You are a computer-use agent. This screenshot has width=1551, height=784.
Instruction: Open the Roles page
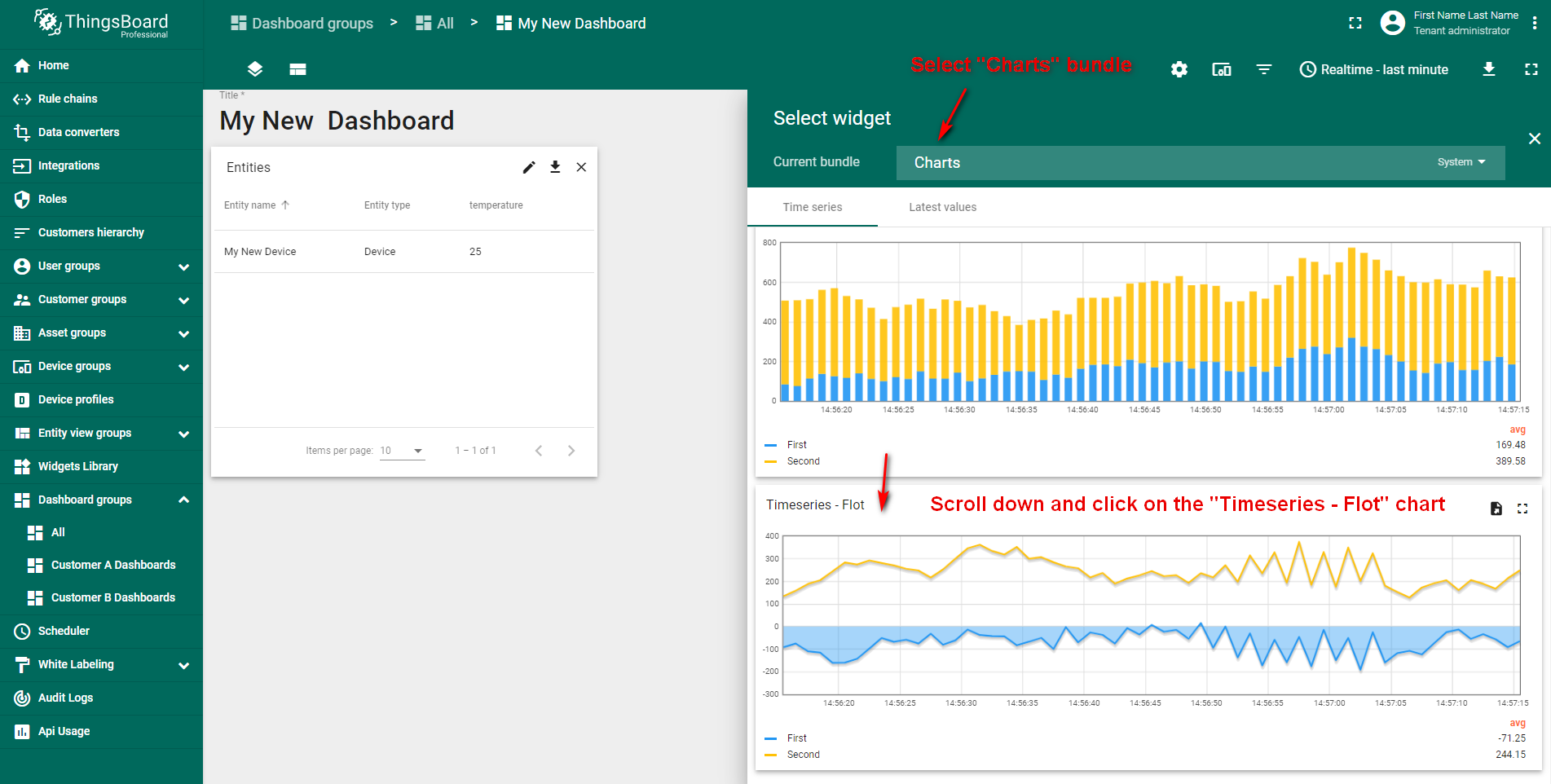coord(101,199)
